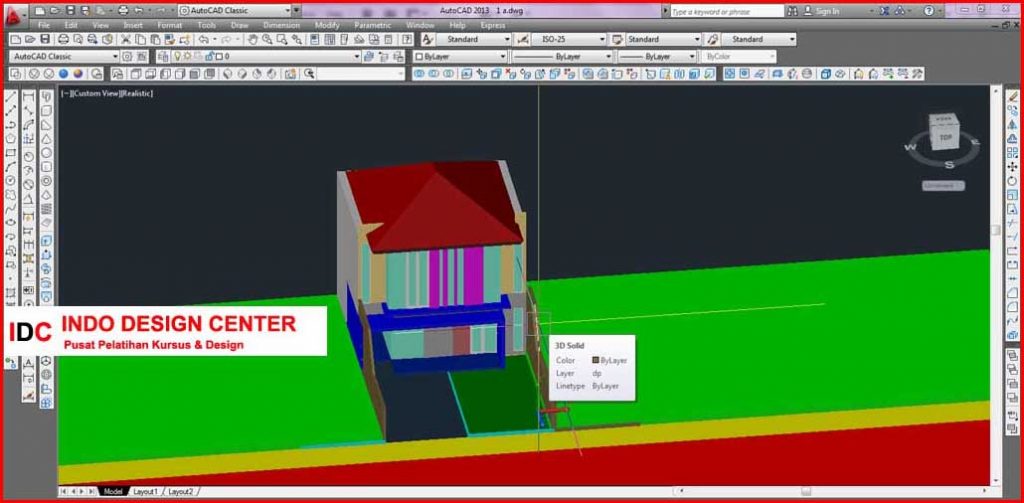This screenshot has width=1024, height=503.
Task: Toggle layer 0 freeze sun icon
Action: click(187, 57)
